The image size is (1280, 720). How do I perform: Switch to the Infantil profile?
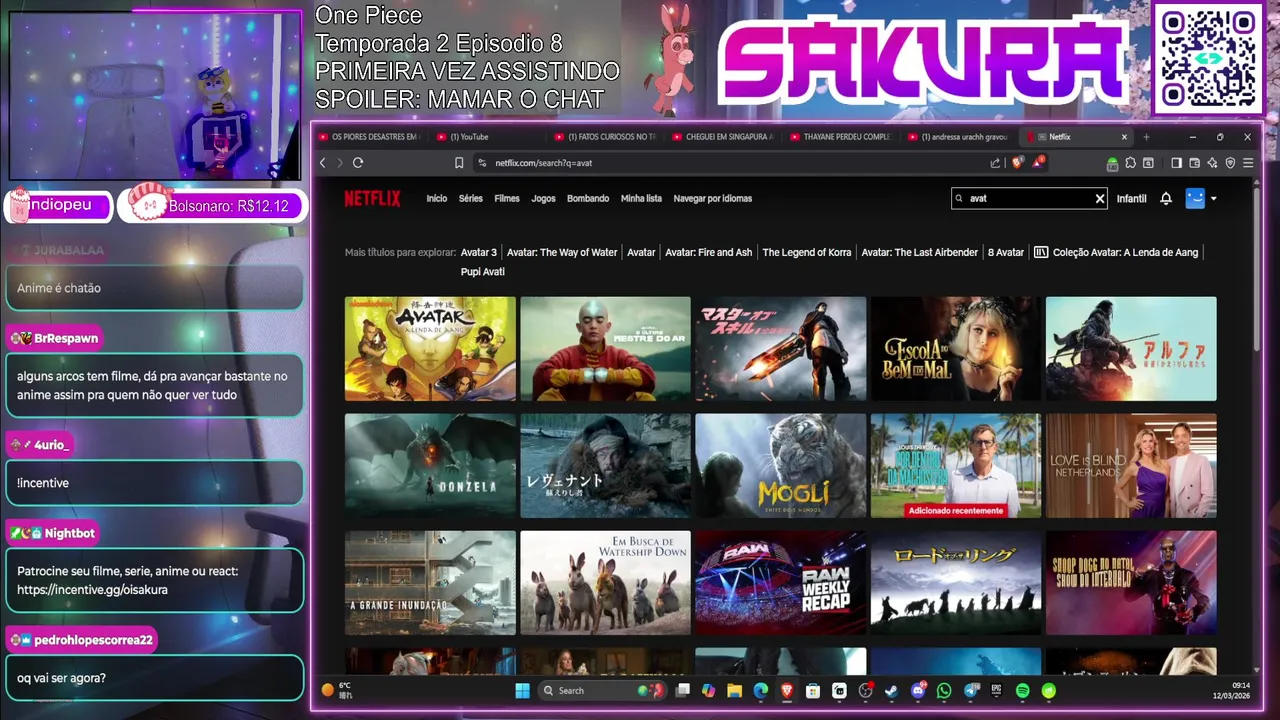point(1131,199)
